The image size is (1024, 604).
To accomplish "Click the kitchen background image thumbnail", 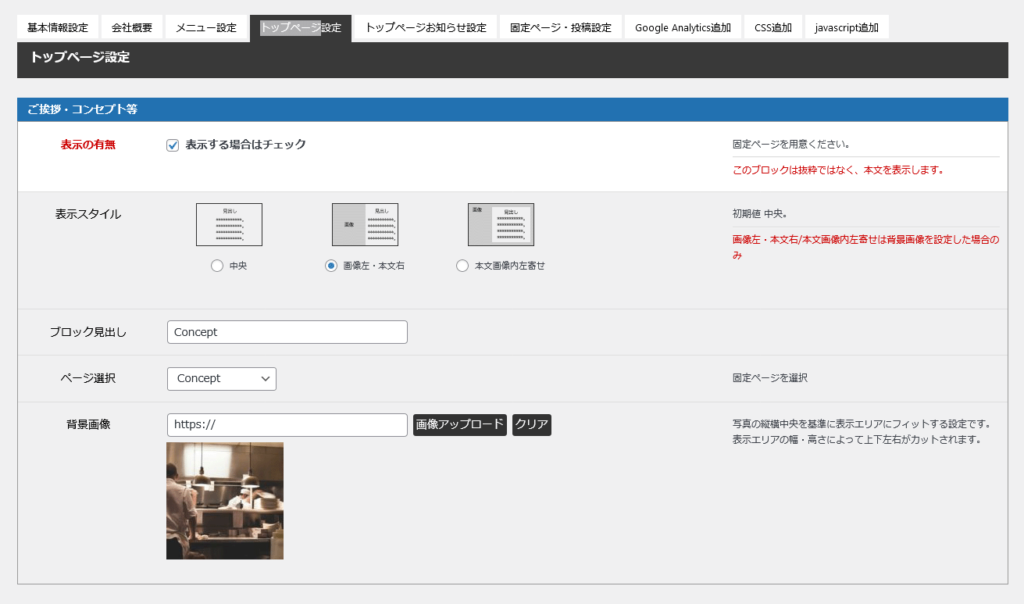I will click(225, 500).
